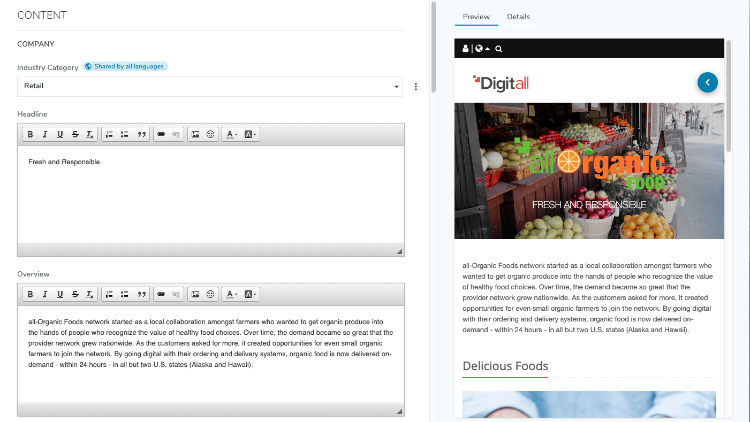Toggle Underline in Headline editor toolbar

[x=60, y=134]
